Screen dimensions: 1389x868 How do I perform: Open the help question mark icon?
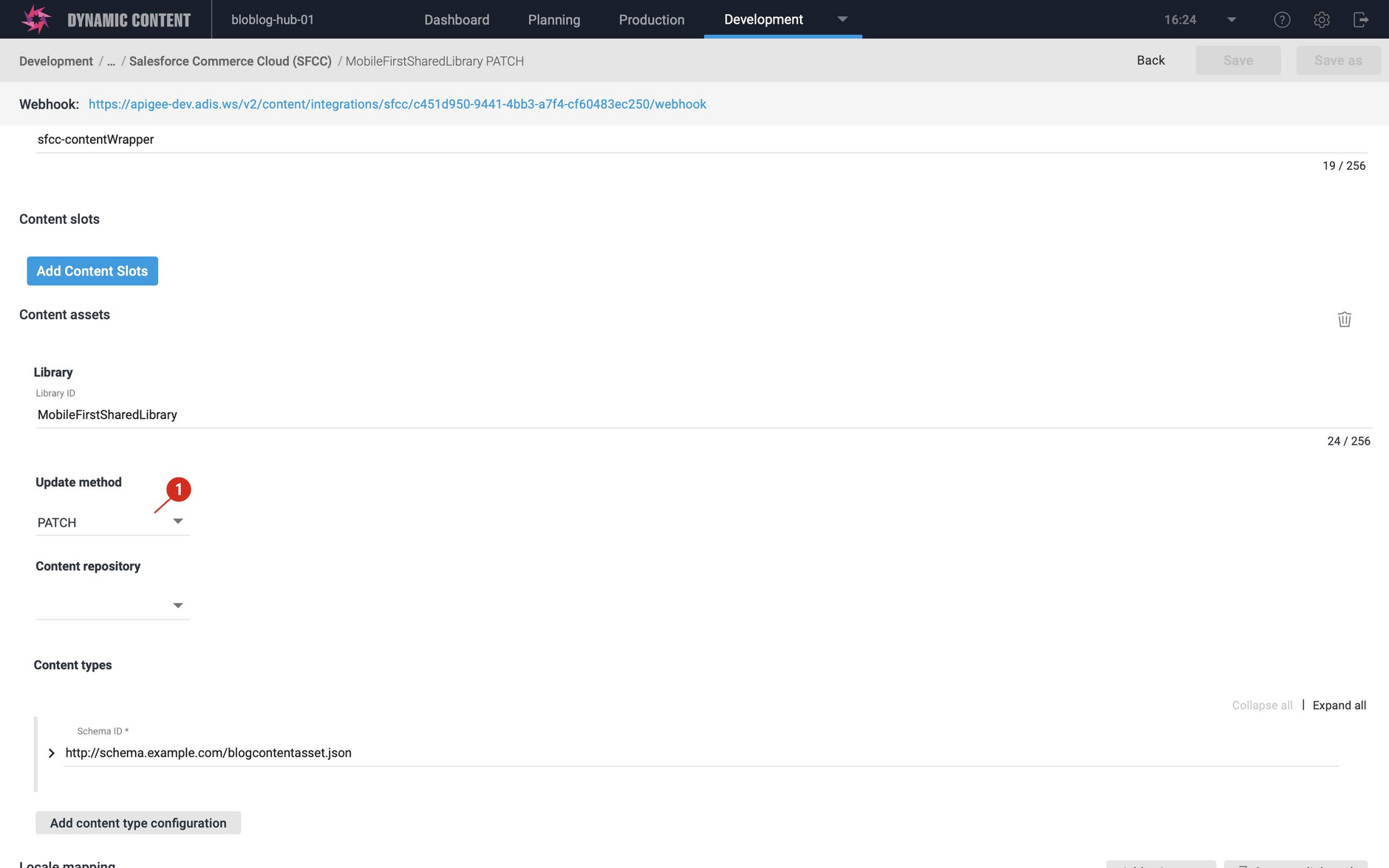pos(1282,20)
